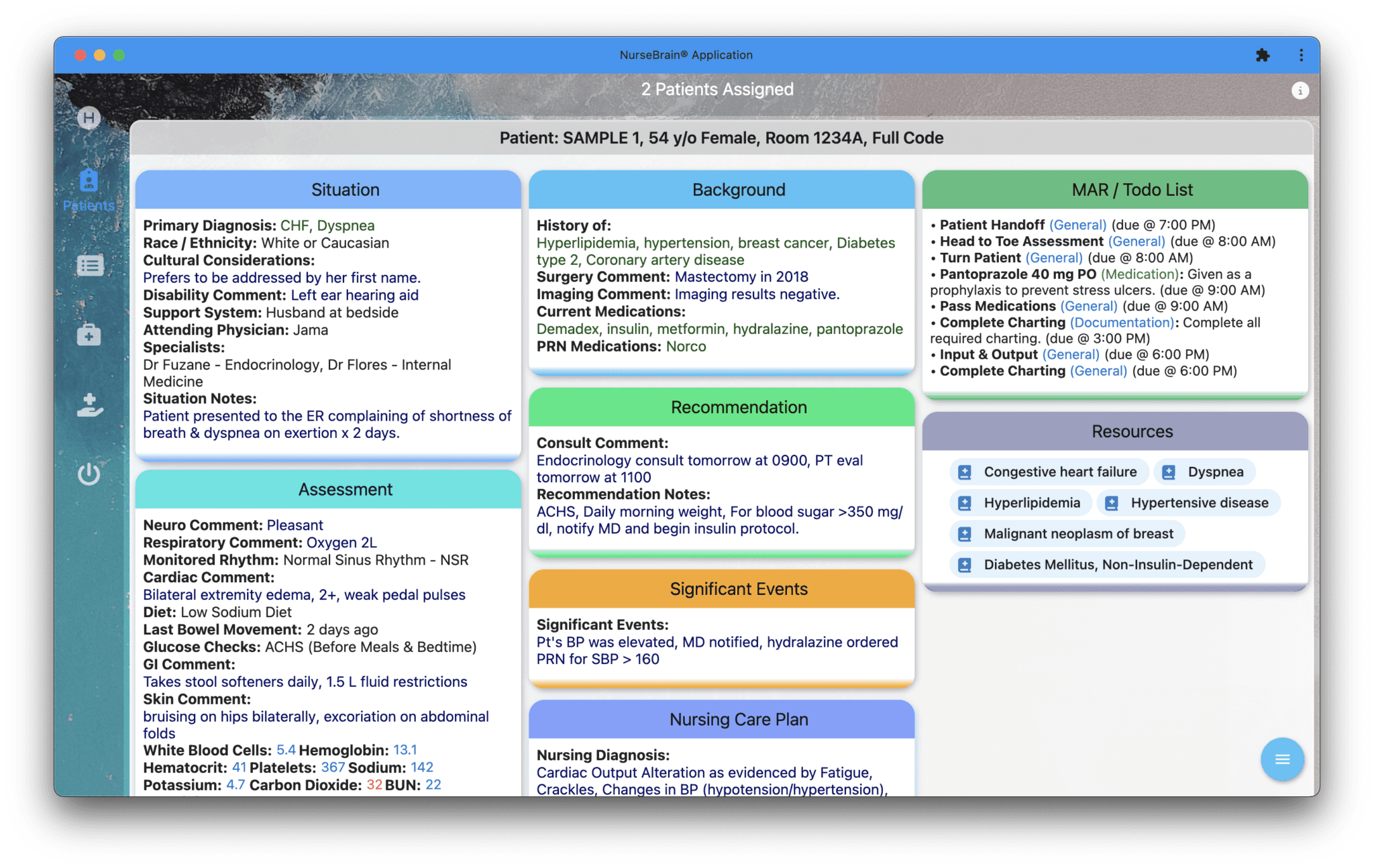Click the hand with plus care icon

pos(89,405)
